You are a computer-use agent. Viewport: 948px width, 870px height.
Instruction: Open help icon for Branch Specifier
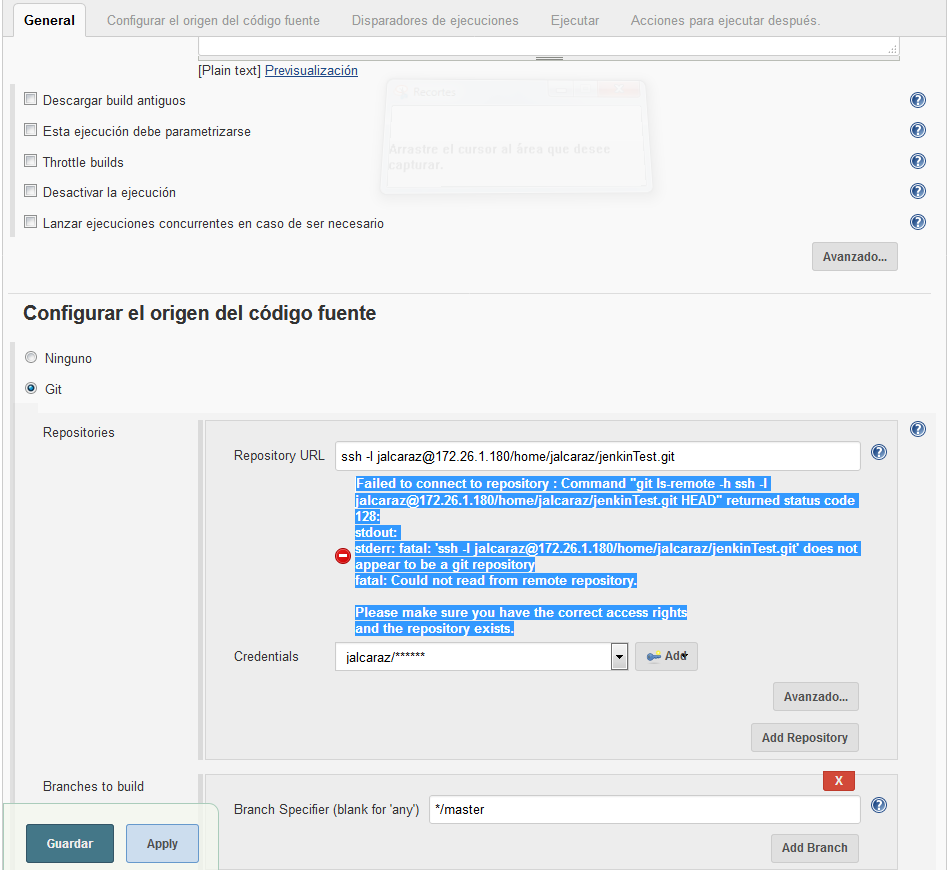pos(879,805)
